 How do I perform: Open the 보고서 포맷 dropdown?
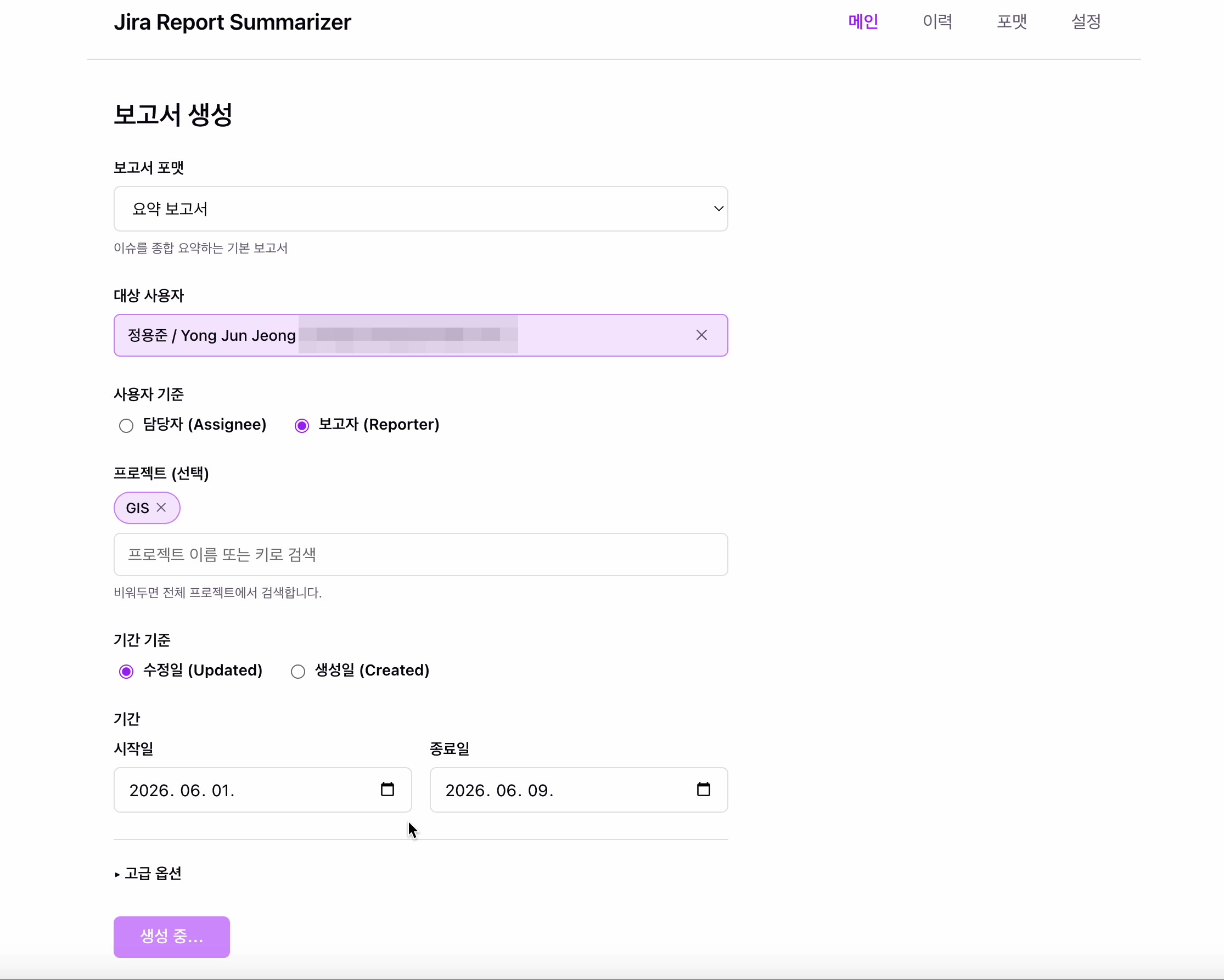[x=420, y=209]
